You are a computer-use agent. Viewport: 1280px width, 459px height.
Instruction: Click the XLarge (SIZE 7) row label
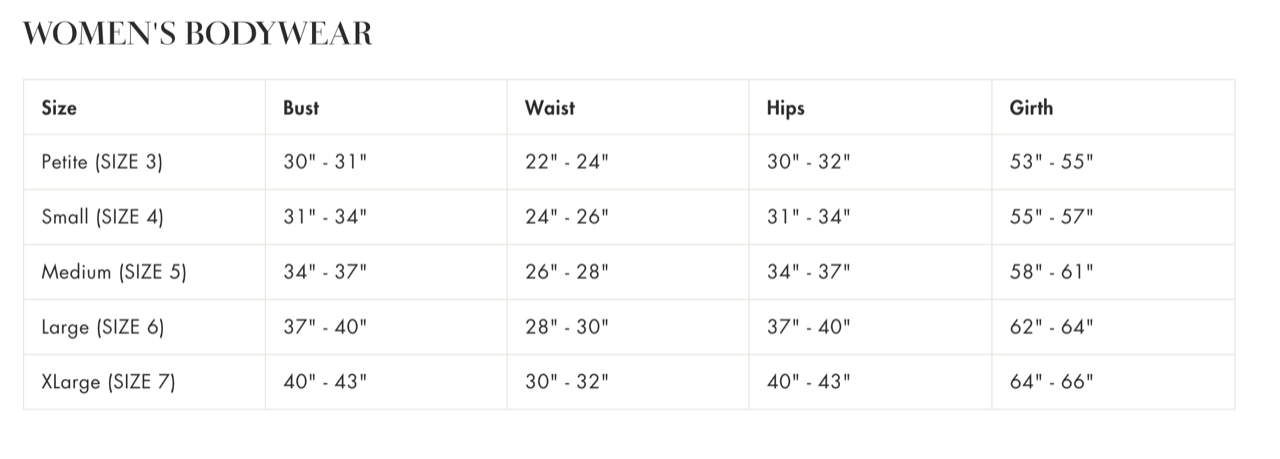point(108,381)
